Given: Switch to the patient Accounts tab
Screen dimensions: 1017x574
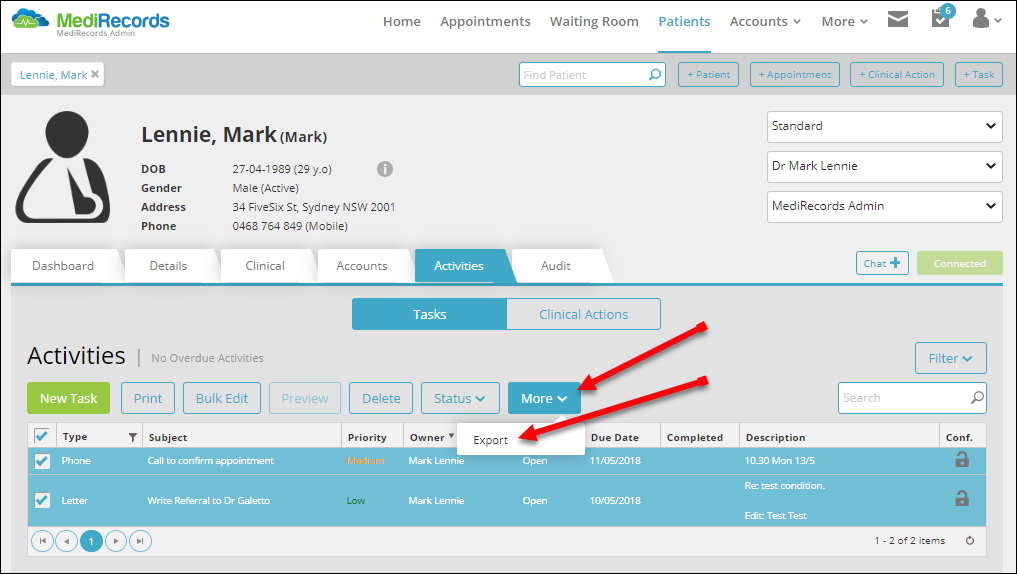Looking at the screenshot, I should (x=361, y=265).
